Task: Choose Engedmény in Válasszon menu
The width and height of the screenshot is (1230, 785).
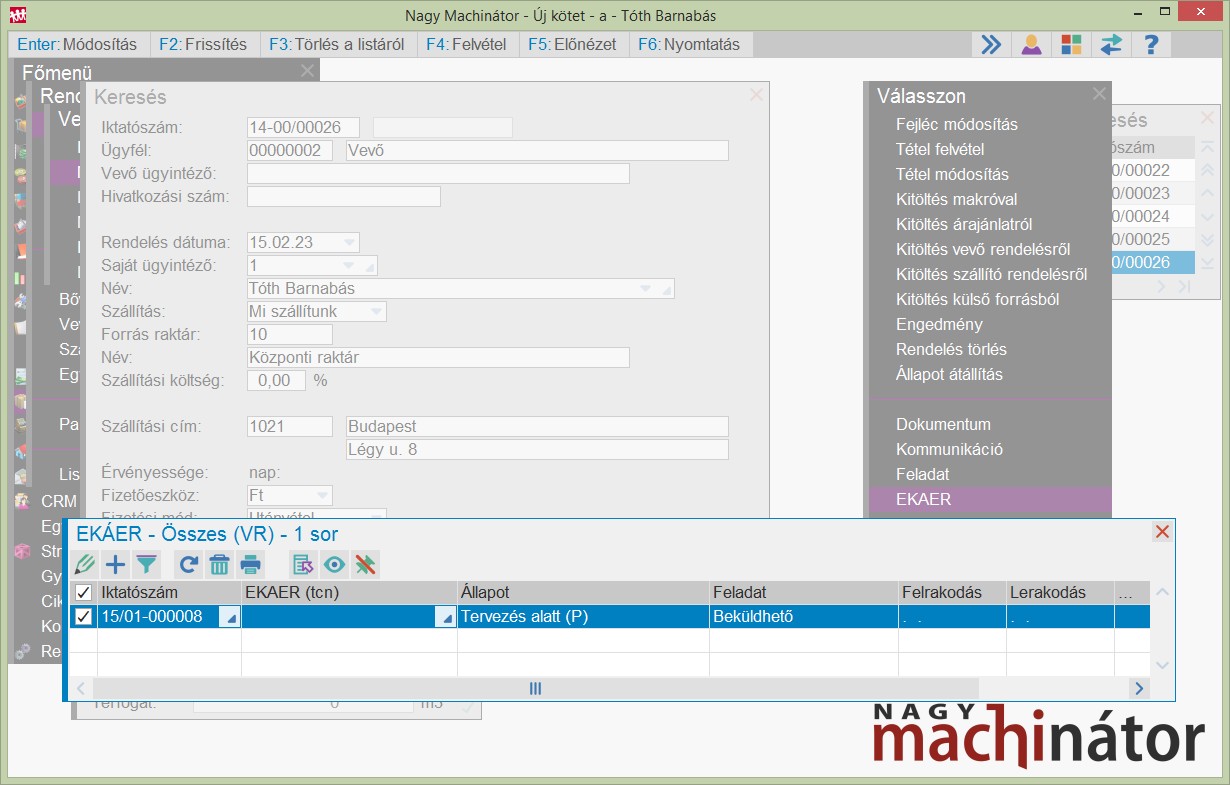Action: tap(939, 324)
